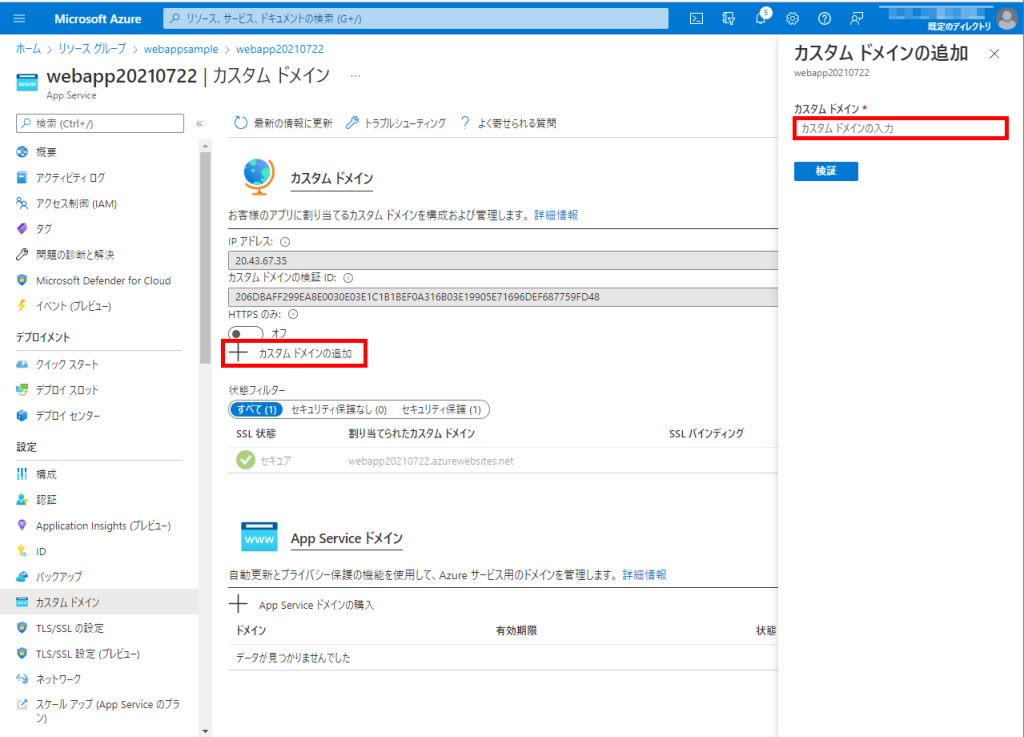
Task: Select セキュリティ保護なし (0) filter
Action: tap(338, 409)
